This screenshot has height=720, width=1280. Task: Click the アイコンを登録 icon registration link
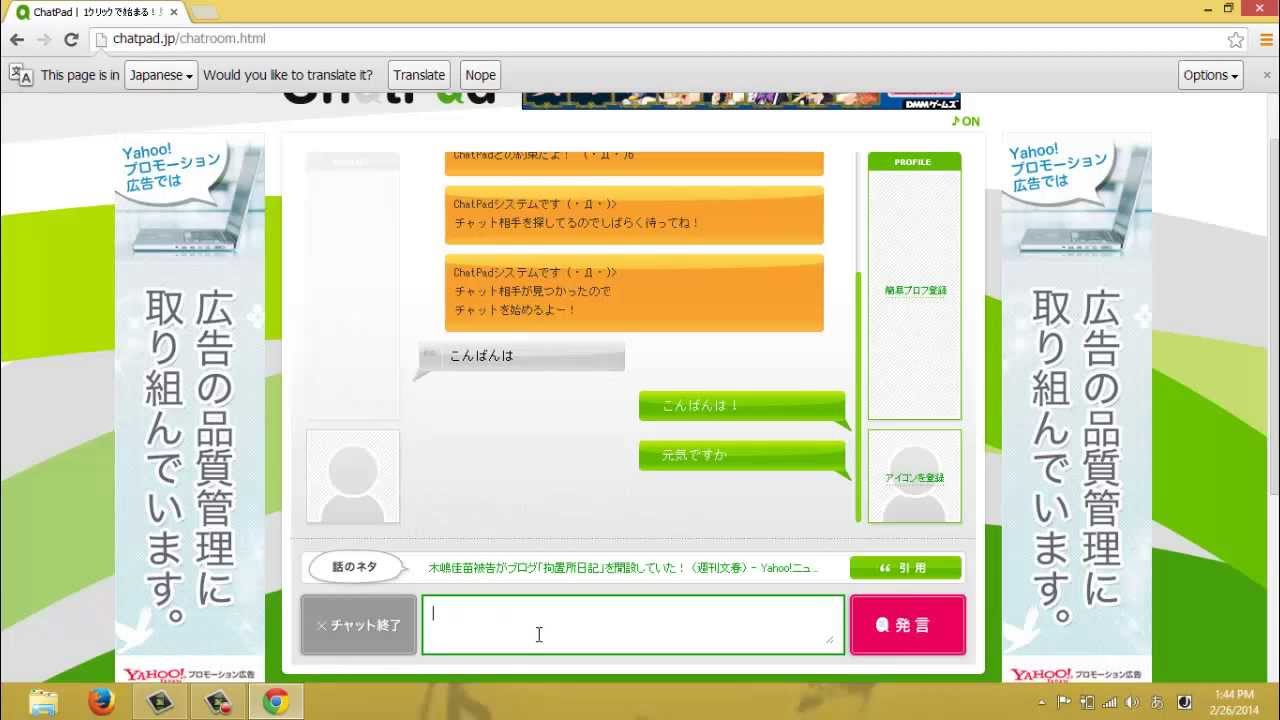pos(914,478)
